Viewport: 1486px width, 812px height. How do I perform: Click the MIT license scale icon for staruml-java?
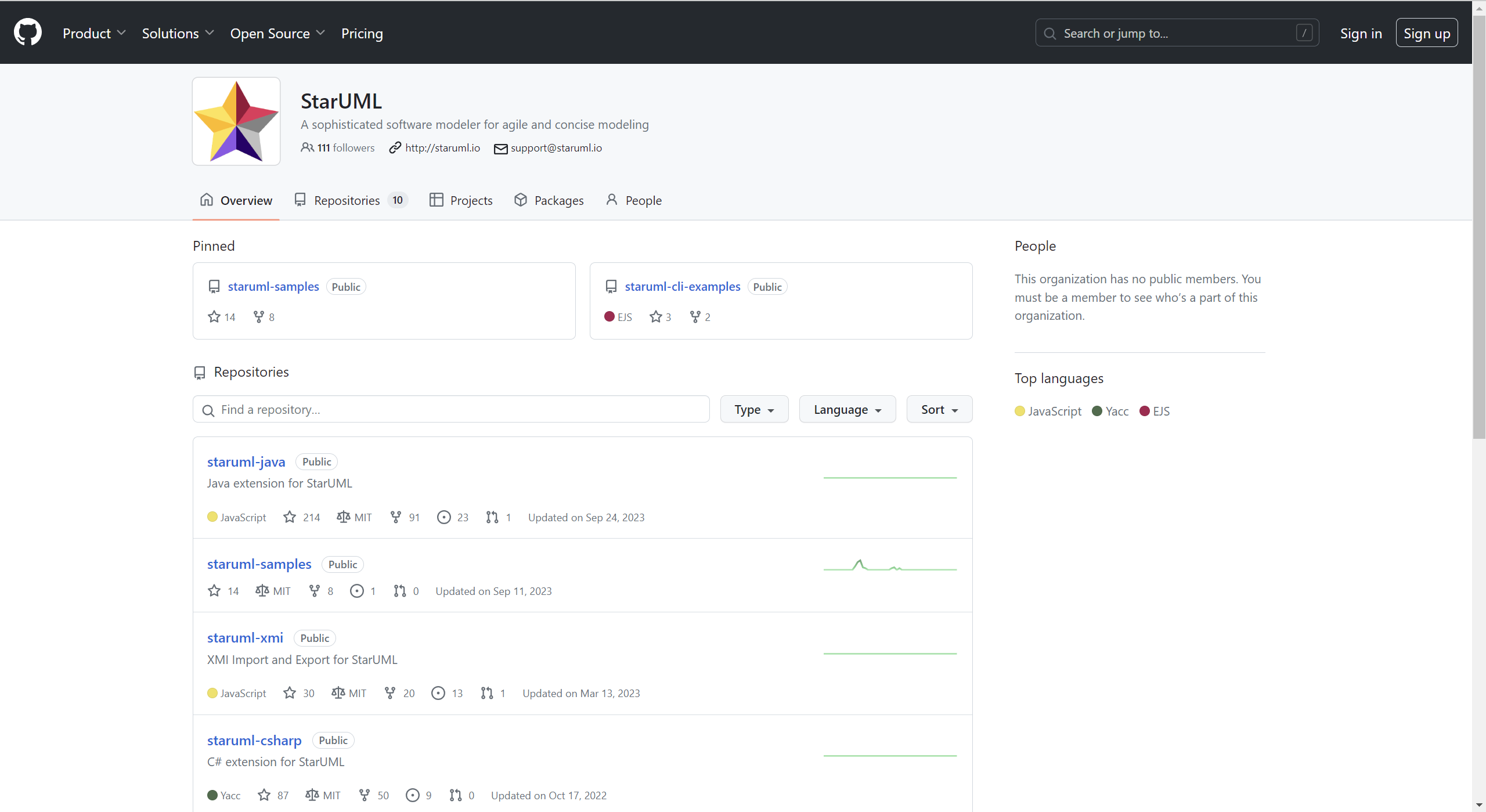tap(344, 517)
